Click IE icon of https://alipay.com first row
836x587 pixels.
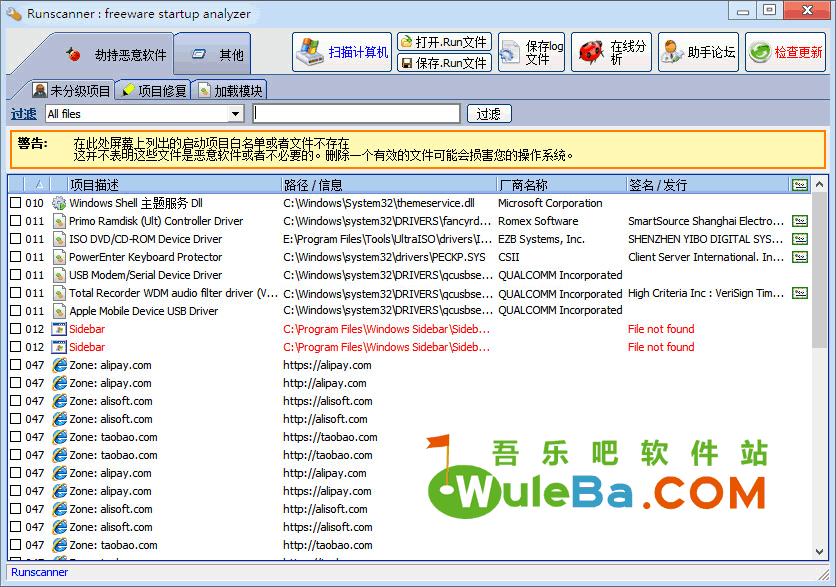tap(59, 365)
